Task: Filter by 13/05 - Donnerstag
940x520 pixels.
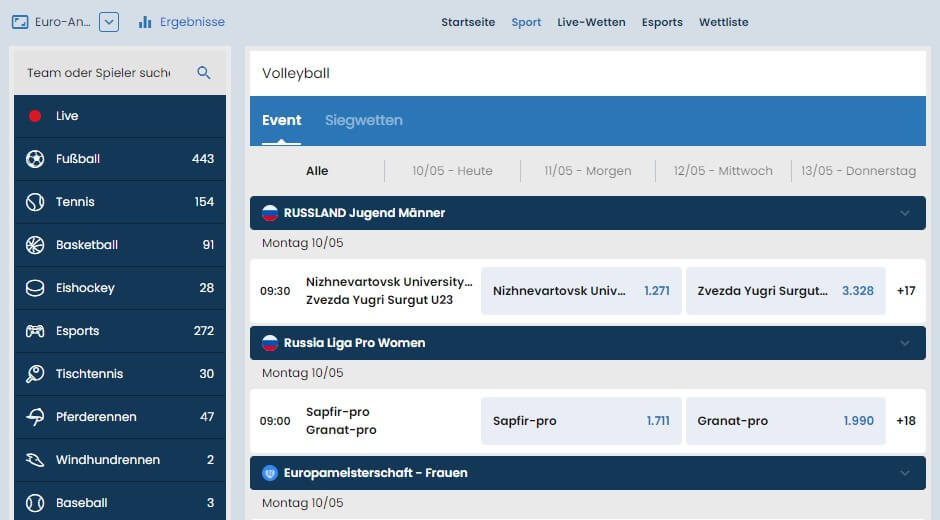Action: tap(858, 171)
